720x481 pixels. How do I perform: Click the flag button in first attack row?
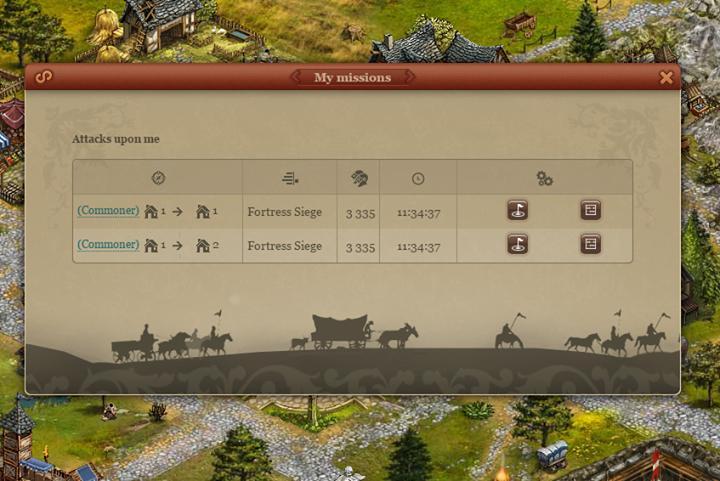(x=518, y=210)
